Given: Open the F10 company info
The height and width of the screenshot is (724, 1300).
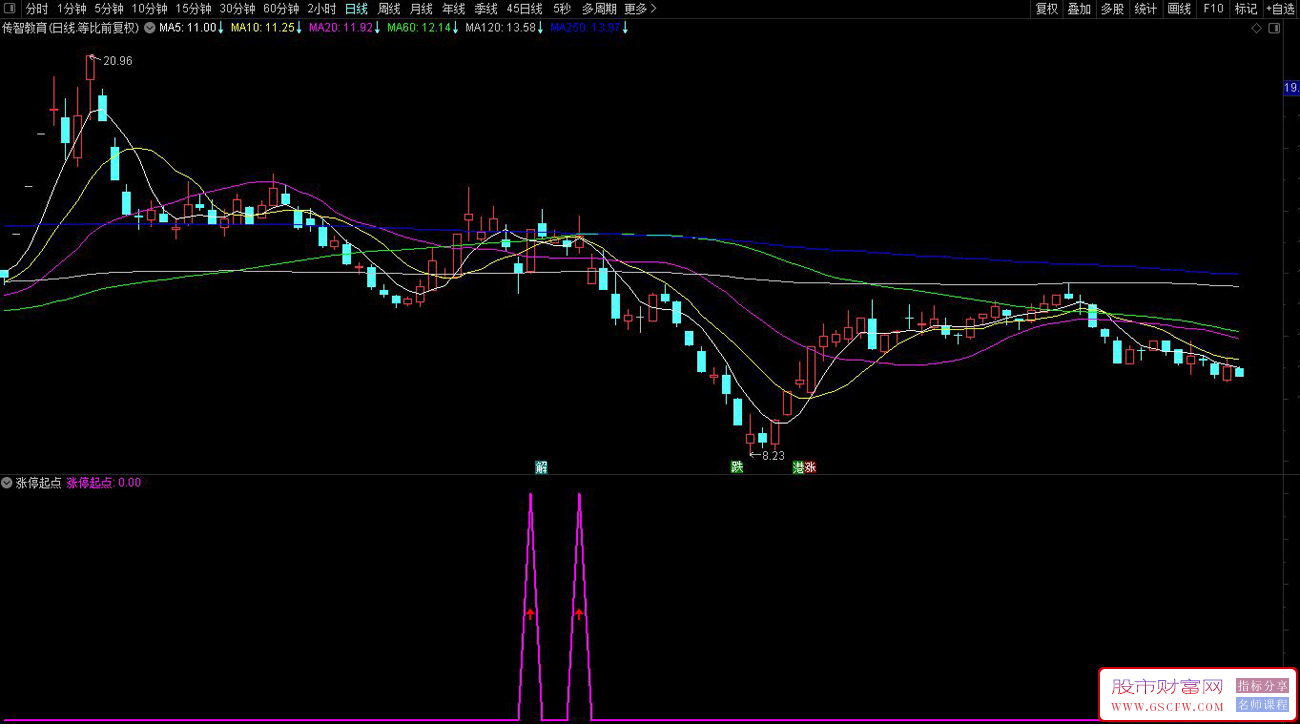Looking at the screenshot, I should point(1213,9).
